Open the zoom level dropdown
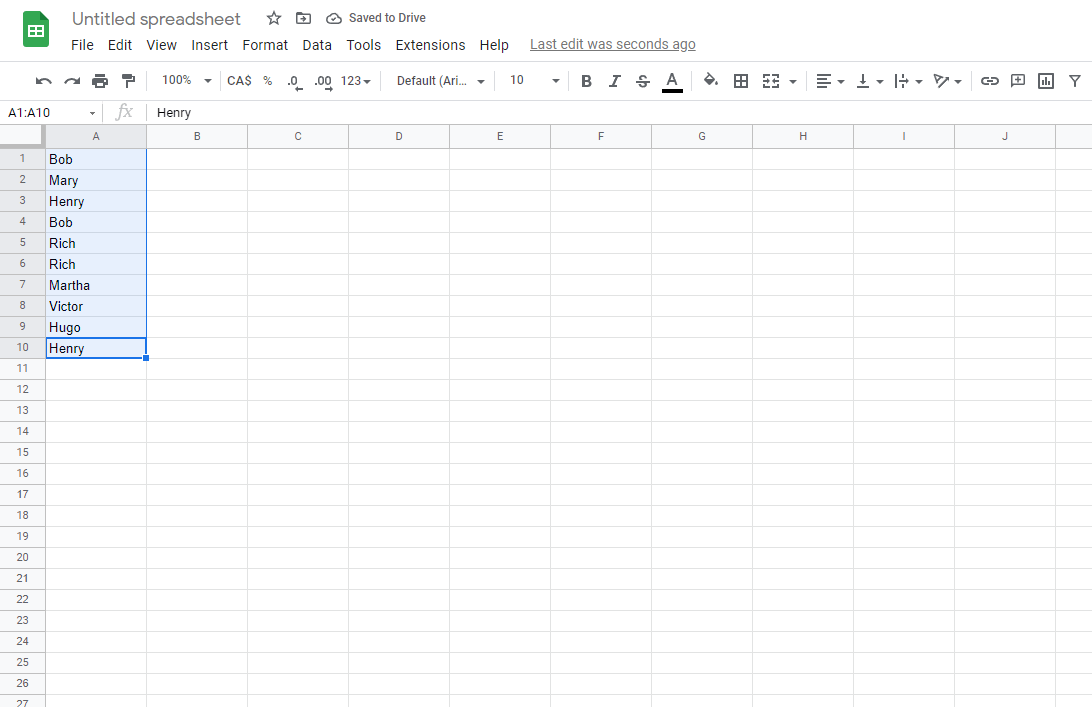 [x=185, y=80]
